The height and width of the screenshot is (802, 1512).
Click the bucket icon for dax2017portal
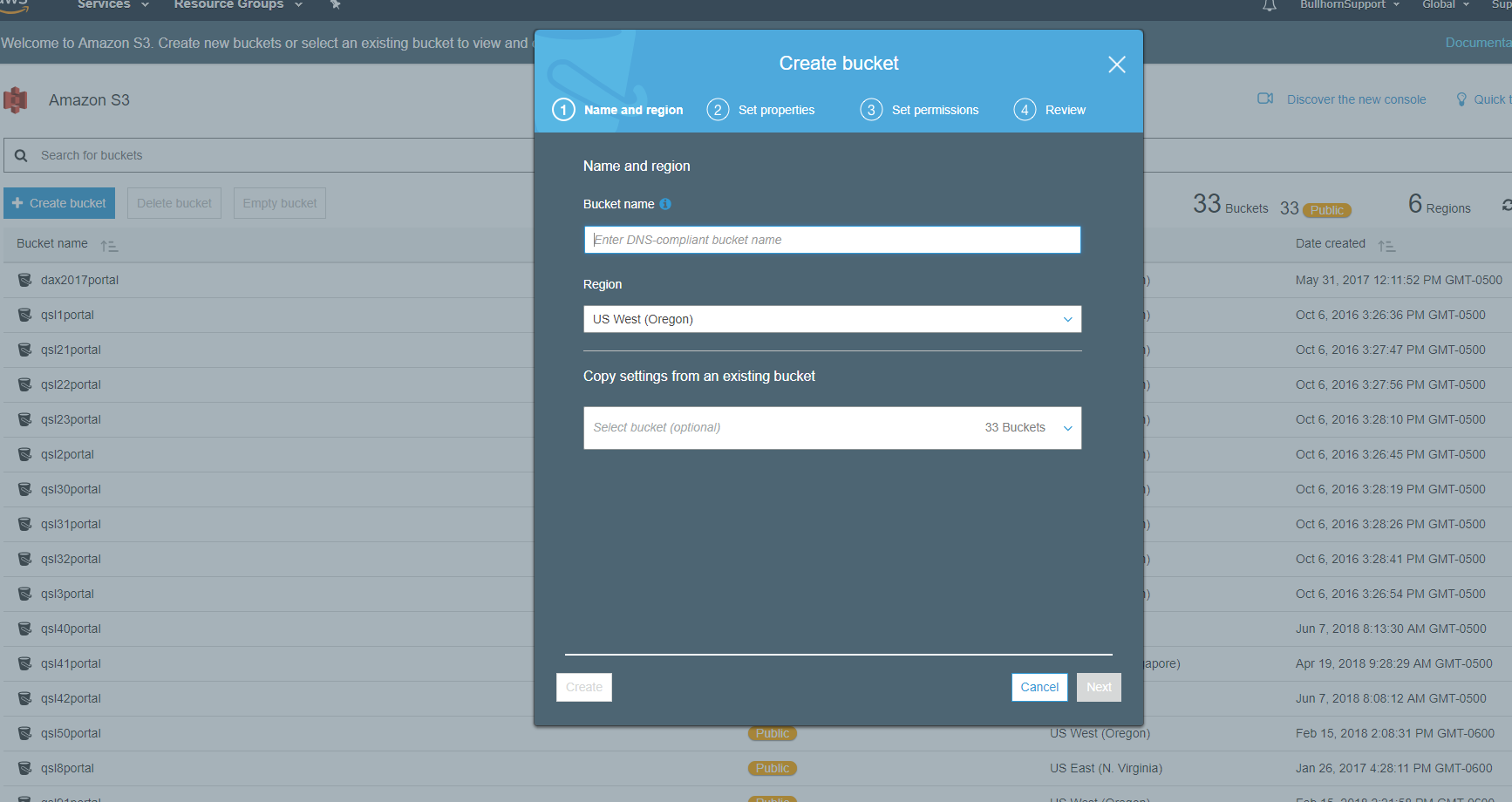[24, 280]
